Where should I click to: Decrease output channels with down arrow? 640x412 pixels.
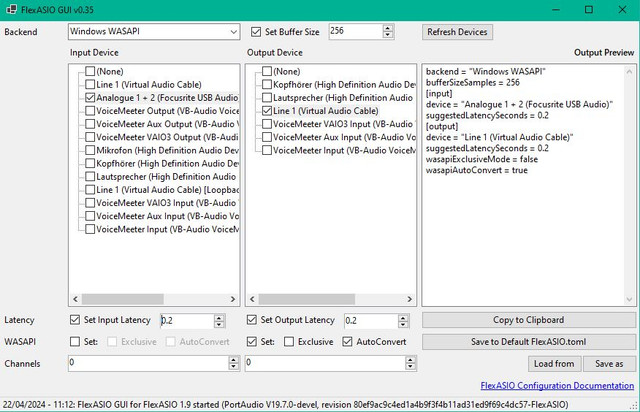[410, 367]
